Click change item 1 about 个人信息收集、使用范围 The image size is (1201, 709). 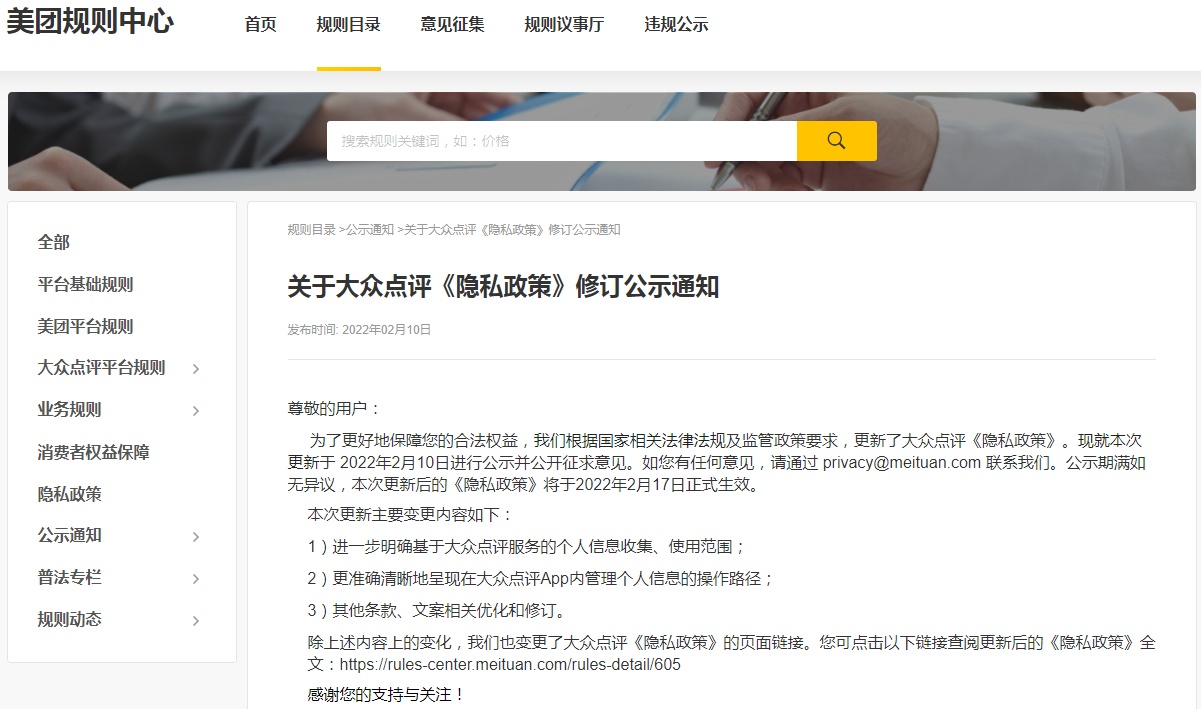527,547
